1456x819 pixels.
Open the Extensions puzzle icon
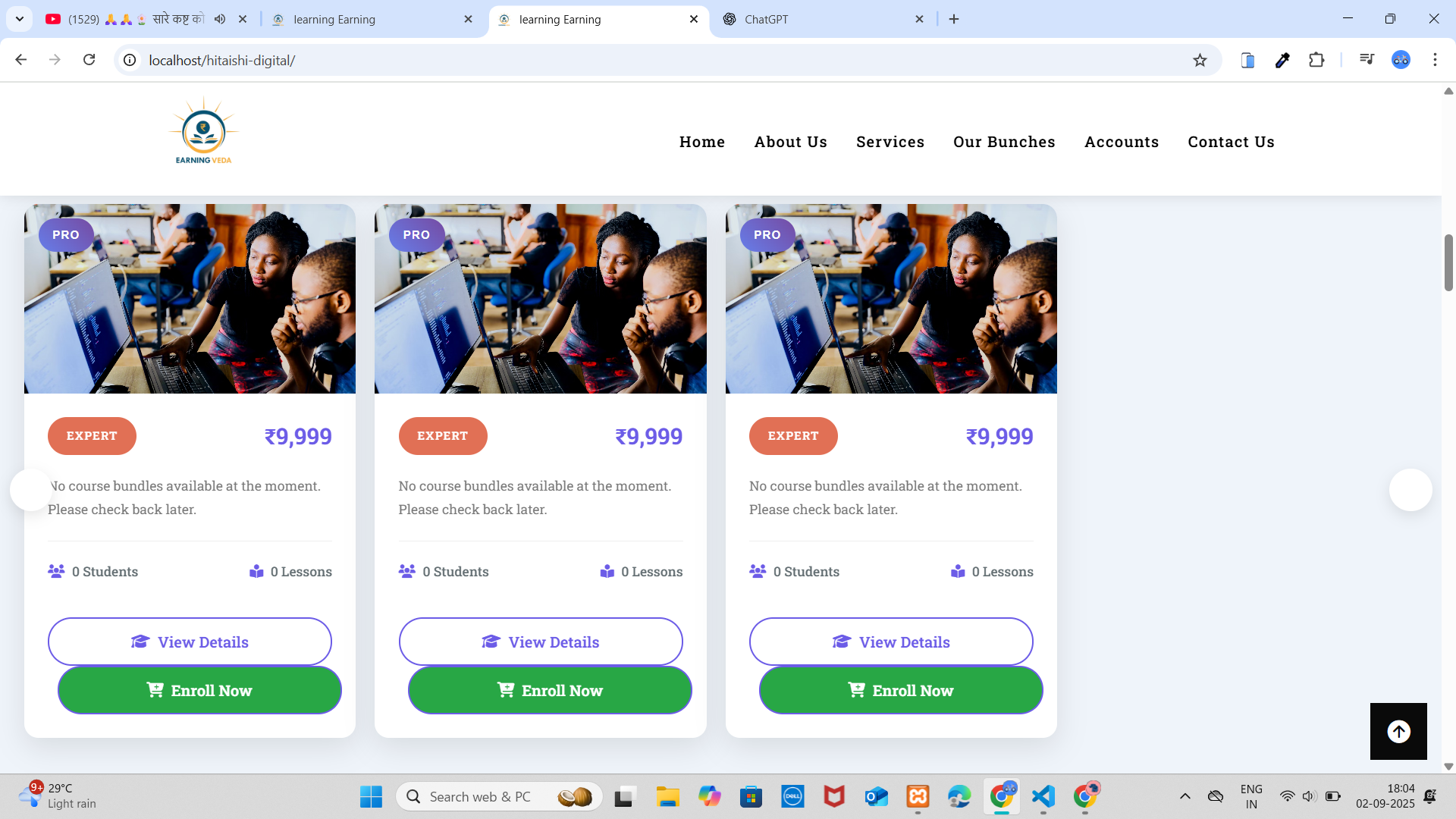(1316, 60)
